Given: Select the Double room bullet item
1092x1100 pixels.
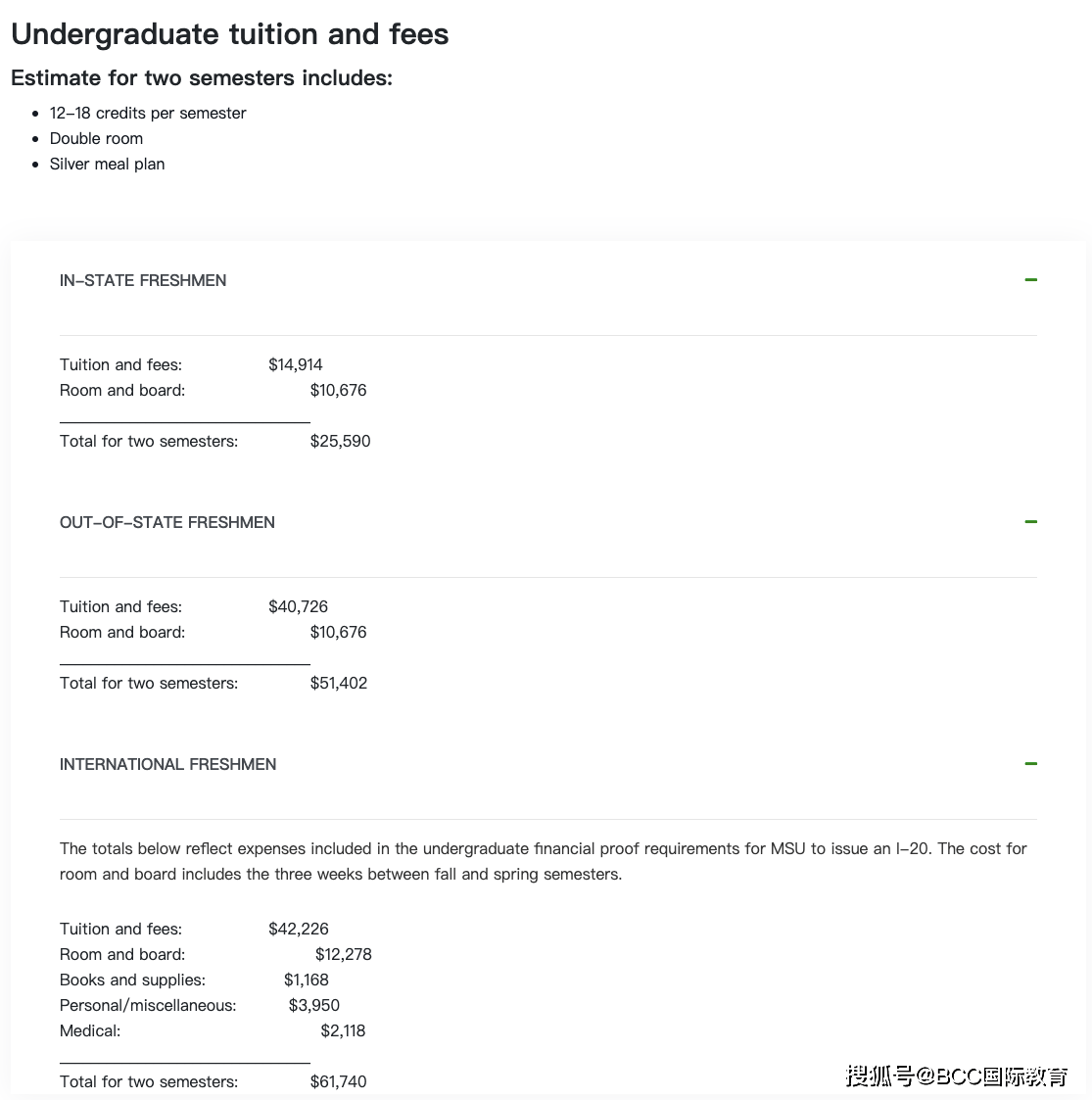Looking at the screenshot, I should click(x=96, y=139).
